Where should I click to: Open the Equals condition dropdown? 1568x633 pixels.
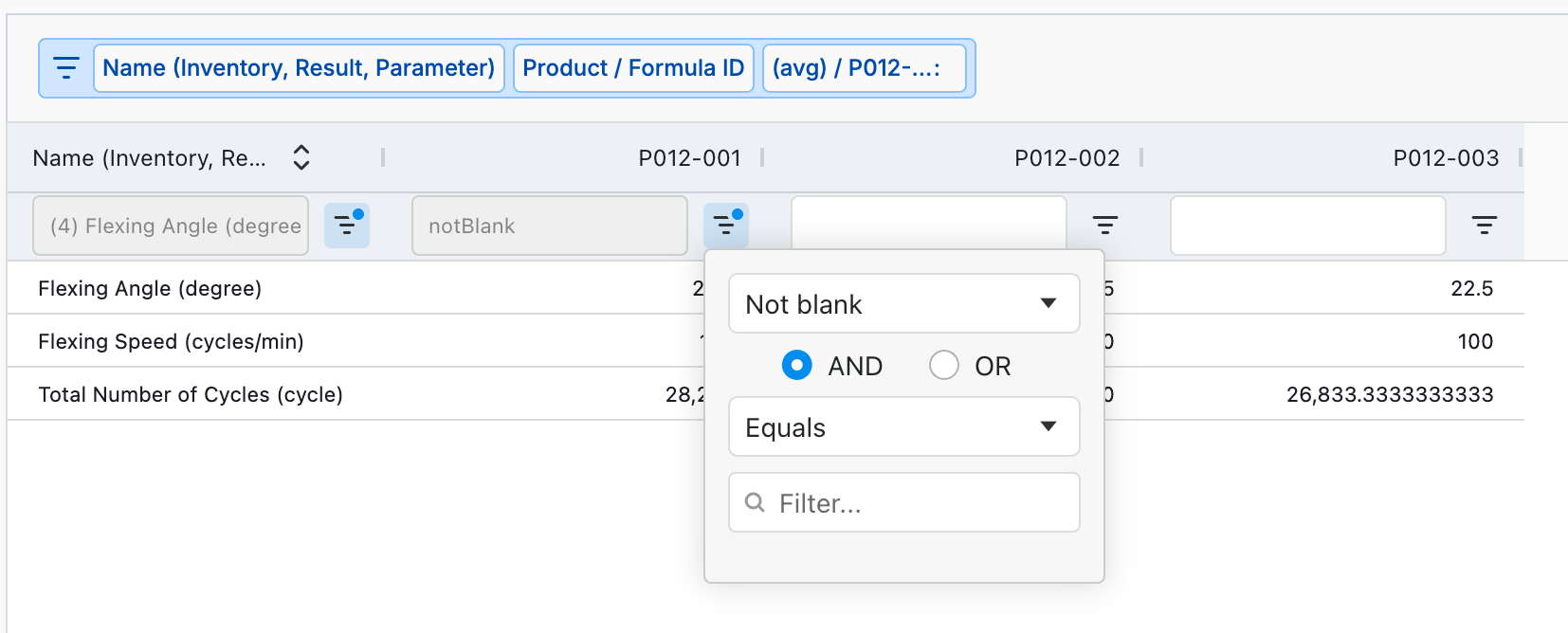pyautogui.click(x=903, y=427)
